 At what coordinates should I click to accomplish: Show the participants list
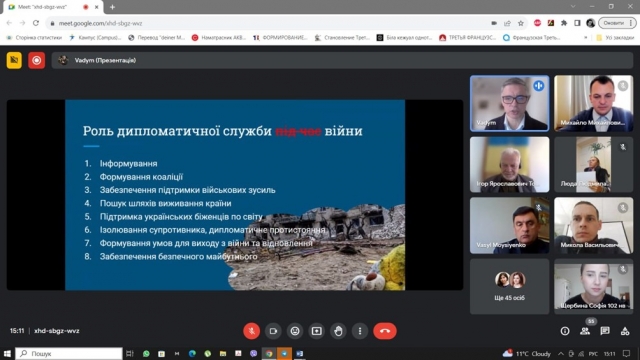click(585, 331)
